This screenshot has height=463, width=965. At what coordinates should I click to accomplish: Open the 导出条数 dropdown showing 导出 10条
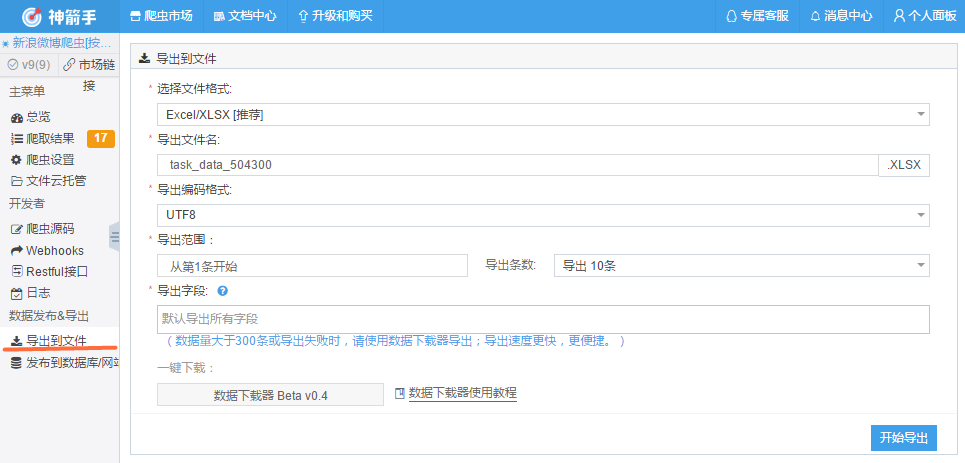[x=741, y=265]
